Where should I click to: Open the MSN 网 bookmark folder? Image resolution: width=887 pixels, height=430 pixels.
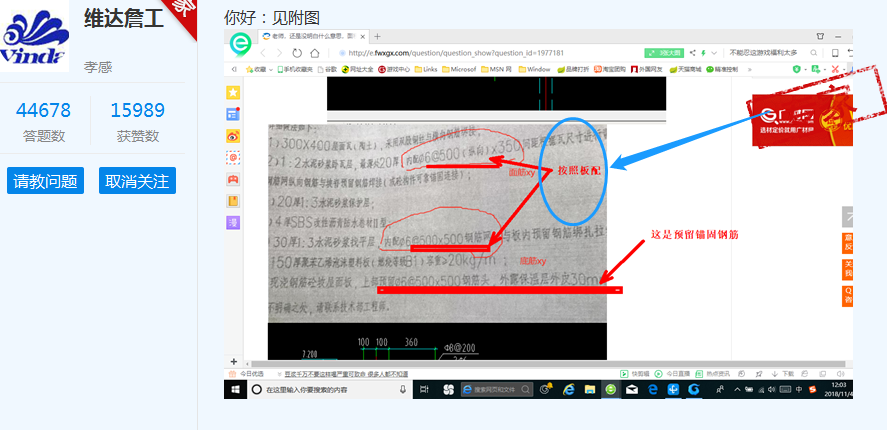(x=497, y=69)
